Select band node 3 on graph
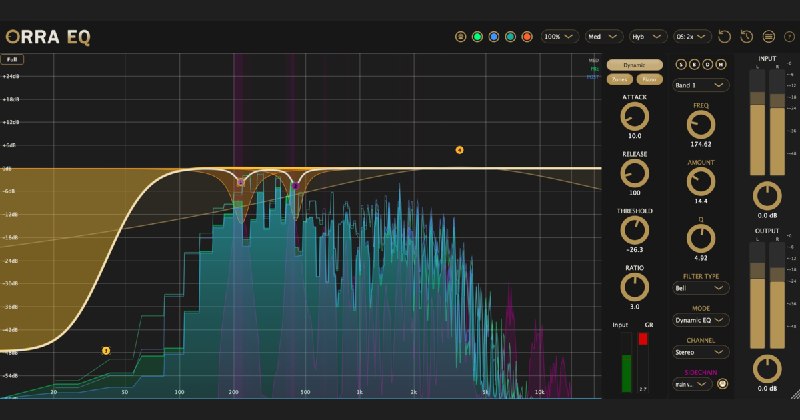 pos(106,351)
